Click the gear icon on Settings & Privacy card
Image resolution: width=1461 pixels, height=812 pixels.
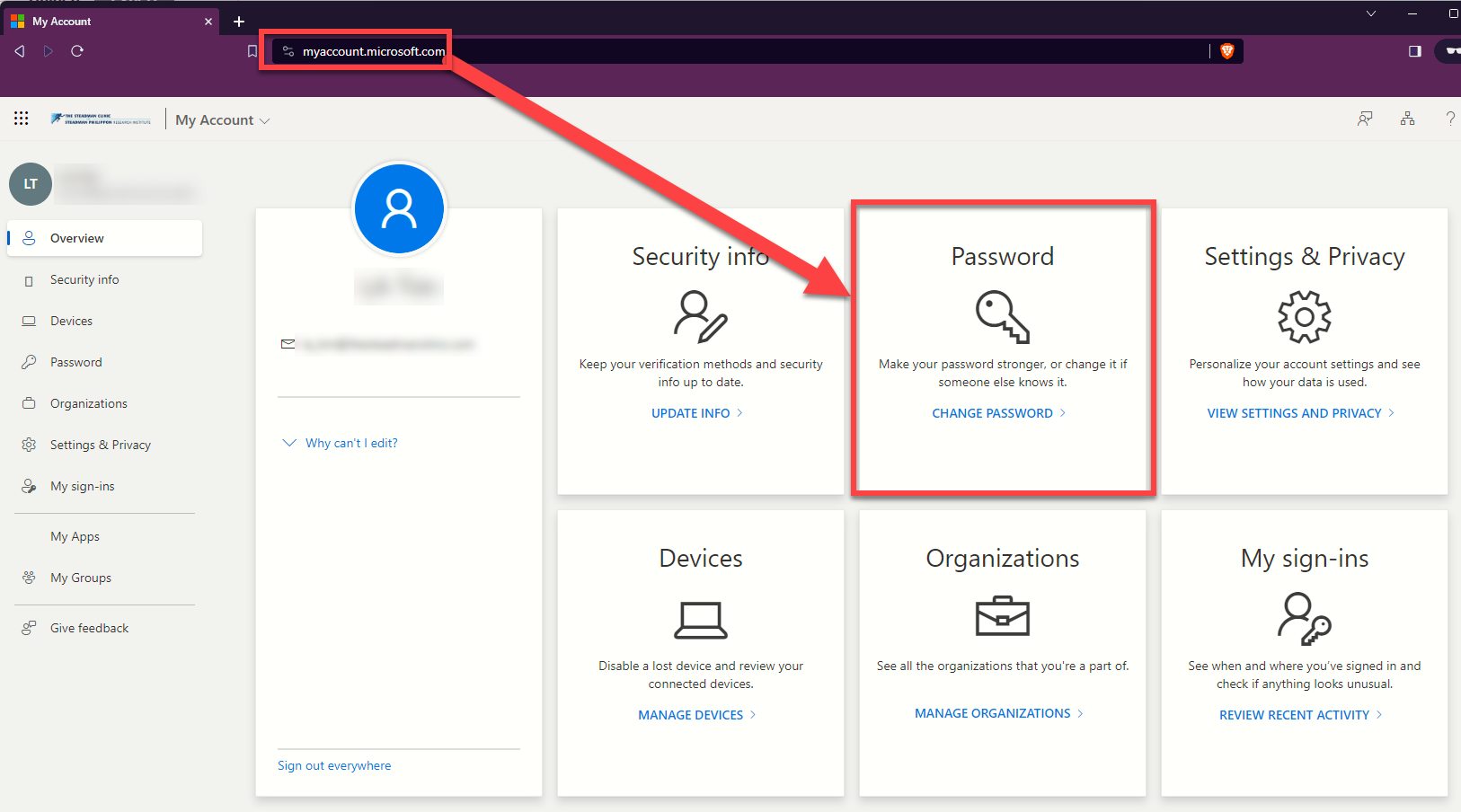tap(1305, 316)
